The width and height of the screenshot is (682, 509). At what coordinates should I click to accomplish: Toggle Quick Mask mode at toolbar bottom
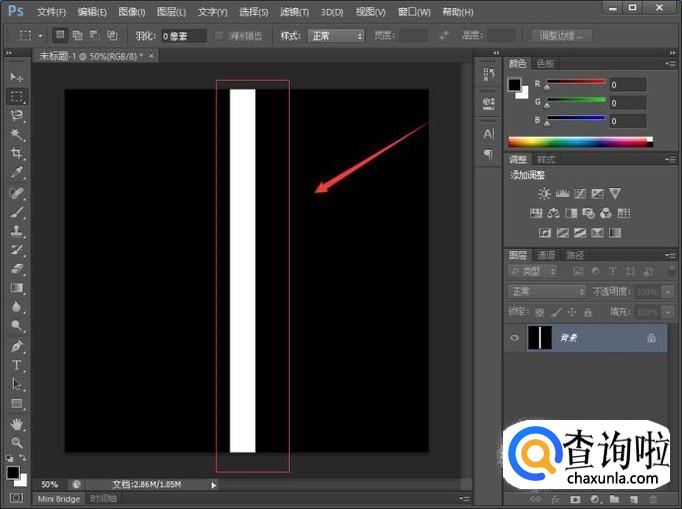tap(16, 497)
